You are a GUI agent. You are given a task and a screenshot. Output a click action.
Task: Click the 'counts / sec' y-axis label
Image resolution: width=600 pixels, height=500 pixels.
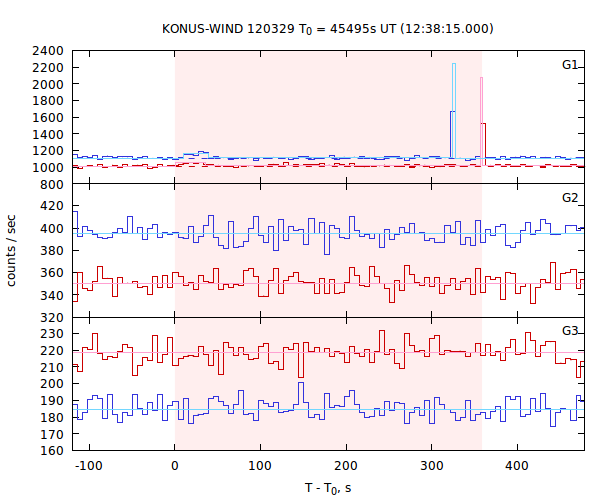(x=11, y=251)
